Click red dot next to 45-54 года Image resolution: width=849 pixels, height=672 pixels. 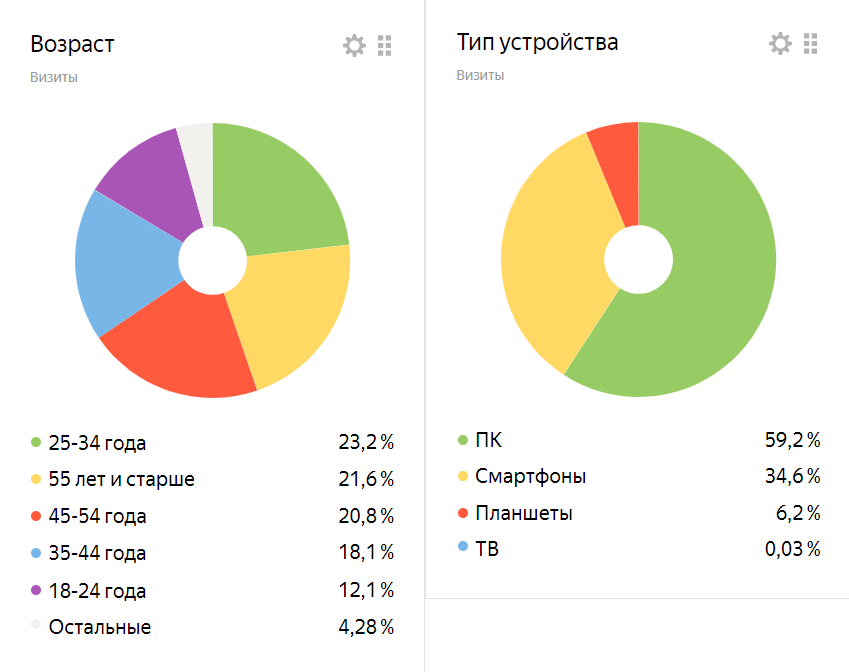37,516
